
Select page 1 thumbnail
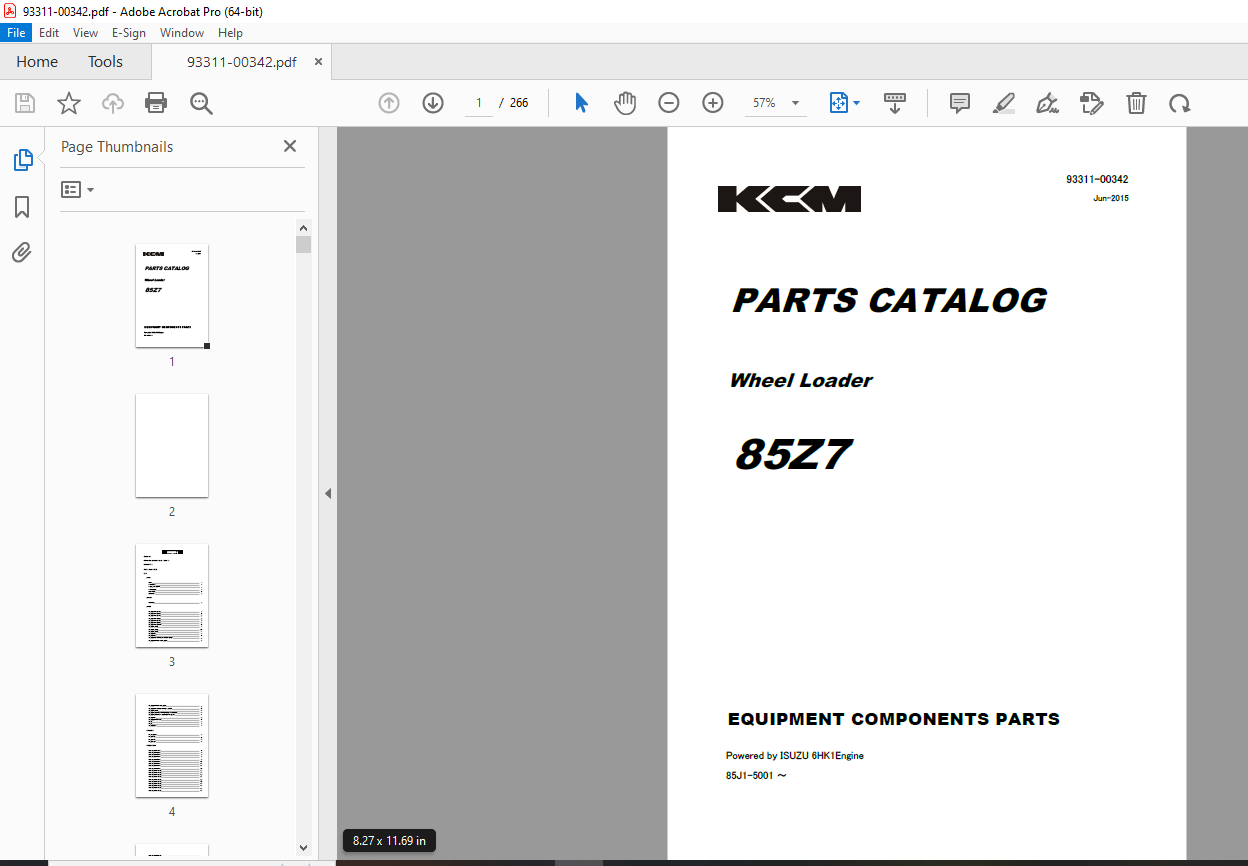coord(172,296)
